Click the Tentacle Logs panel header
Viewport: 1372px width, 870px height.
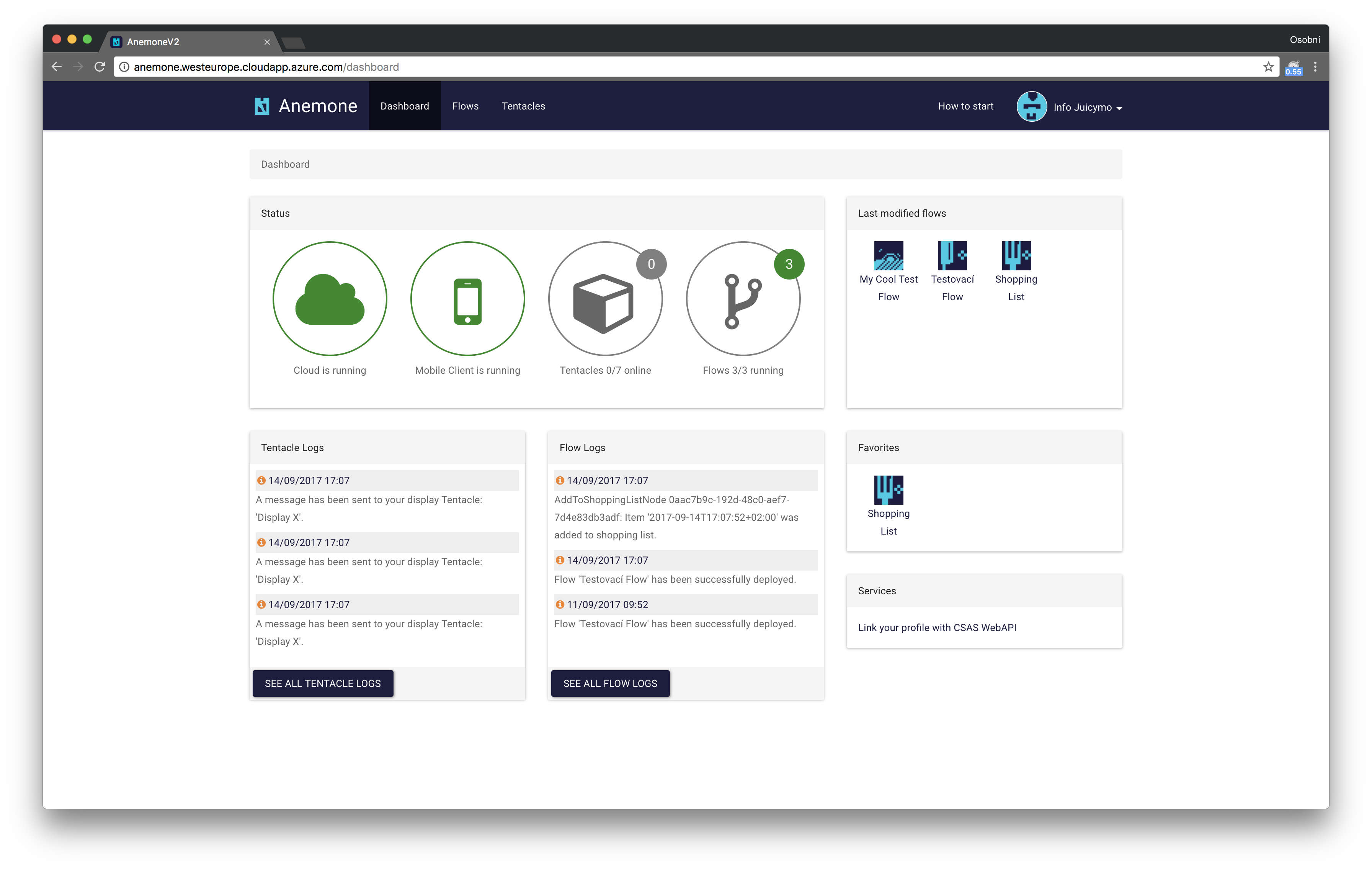(387, 448)
